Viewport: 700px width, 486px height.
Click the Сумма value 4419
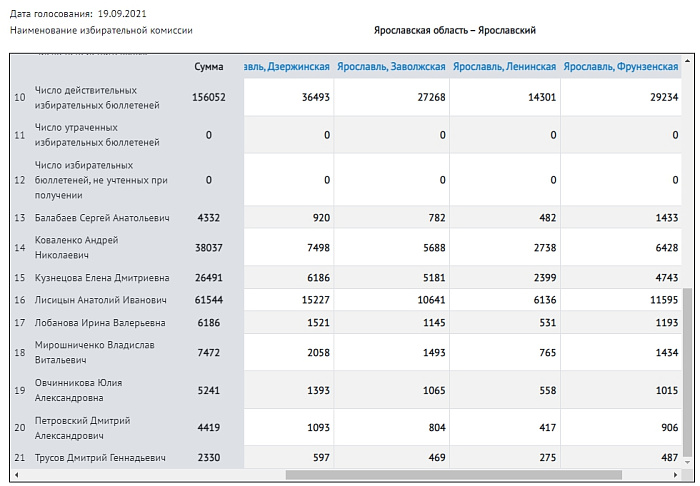click(208, 428)
